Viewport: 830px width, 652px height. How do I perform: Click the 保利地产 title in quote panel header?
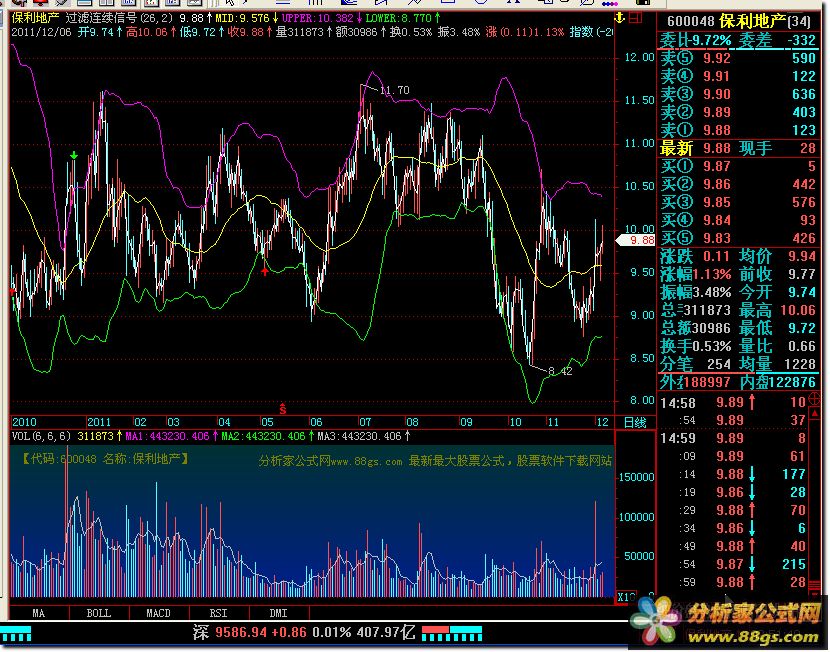753,21
